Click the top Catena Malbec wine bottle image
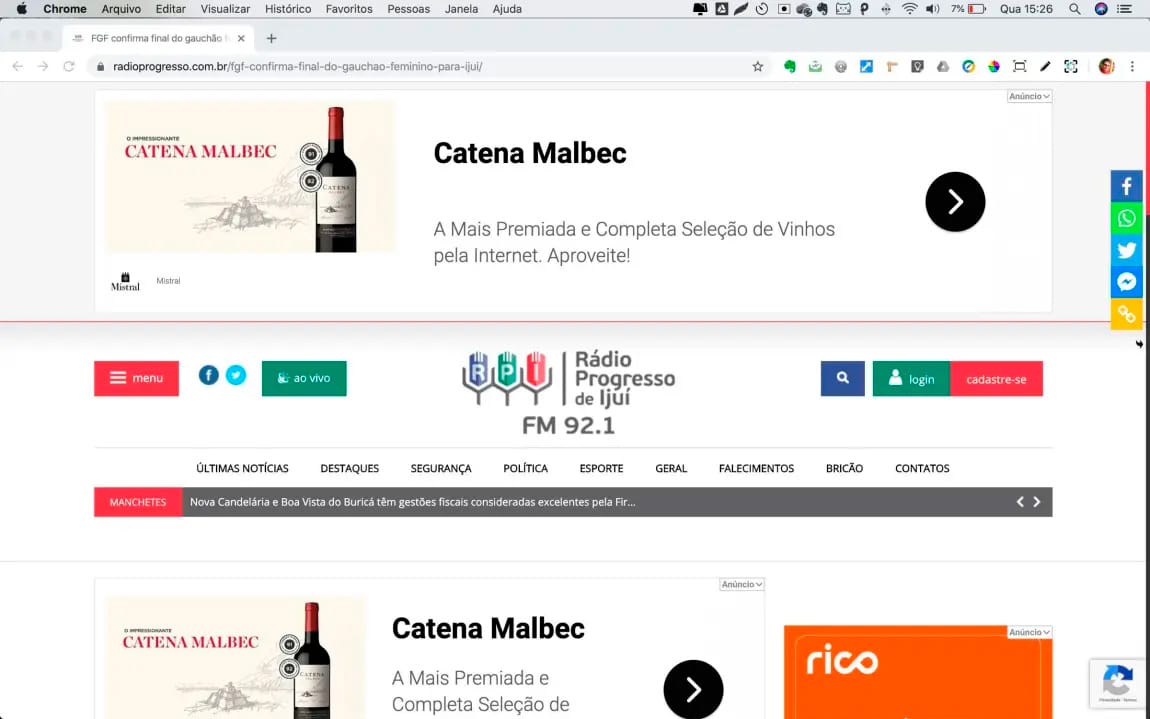Viewport: 1150px width, 719px height. point(250,177)
